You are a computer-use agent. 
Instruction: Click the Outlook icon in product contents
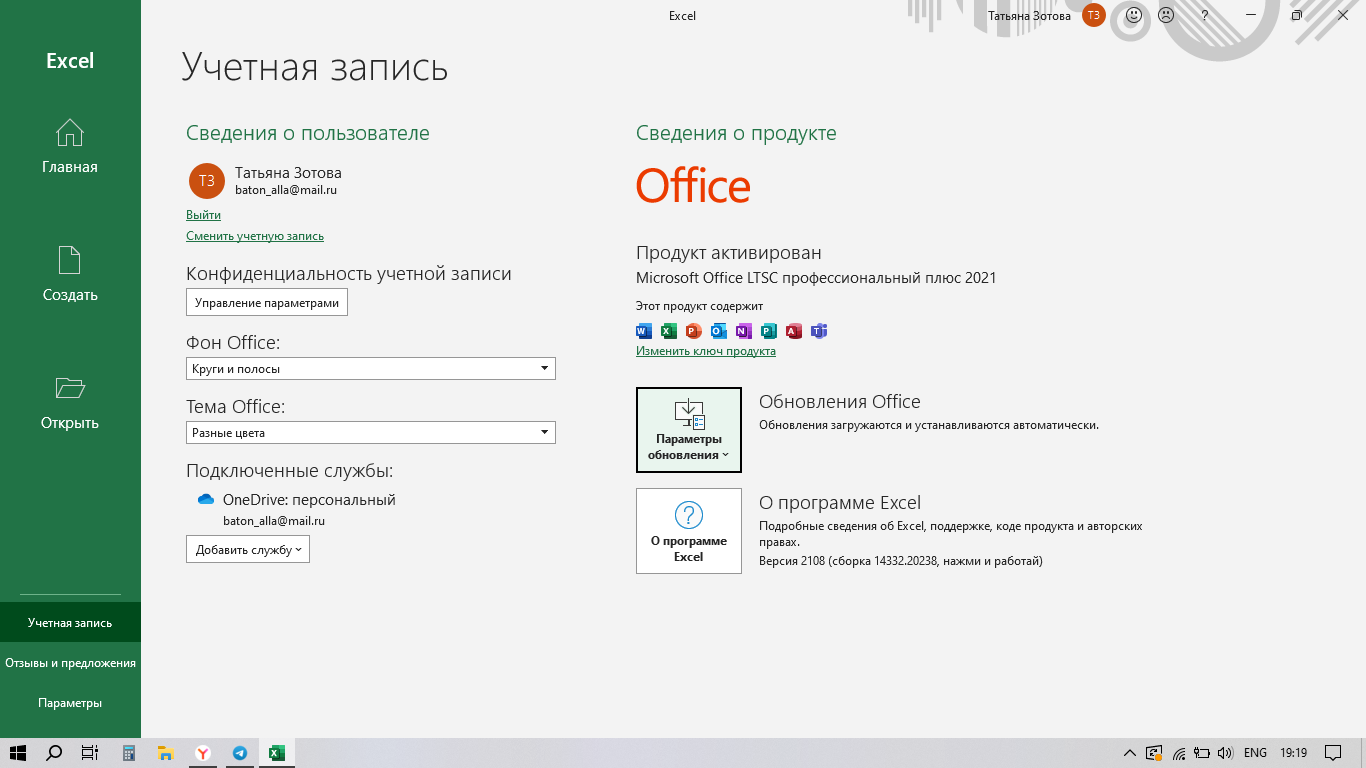(719, 331)
